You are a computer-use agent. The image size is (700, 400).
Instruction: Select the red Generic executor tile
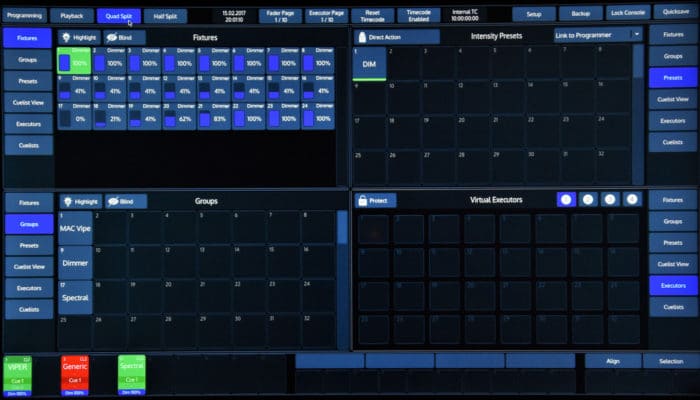75,375
